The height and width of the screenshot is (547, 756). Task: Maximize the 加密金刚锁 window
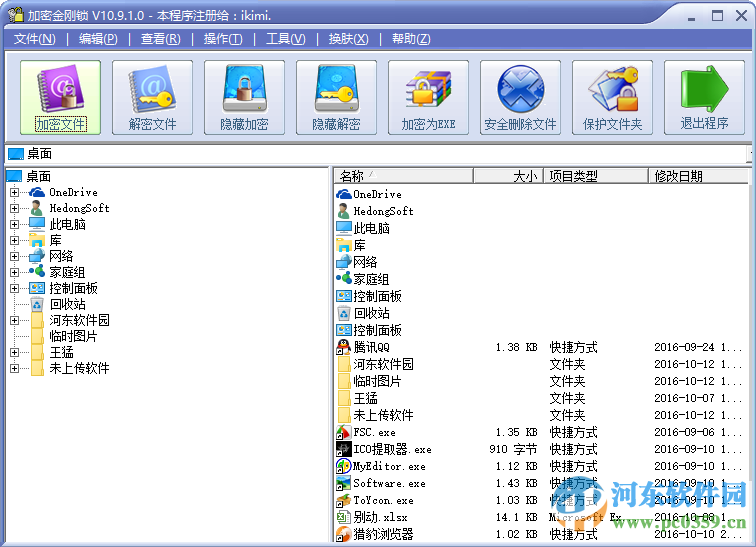pos(717,15)
